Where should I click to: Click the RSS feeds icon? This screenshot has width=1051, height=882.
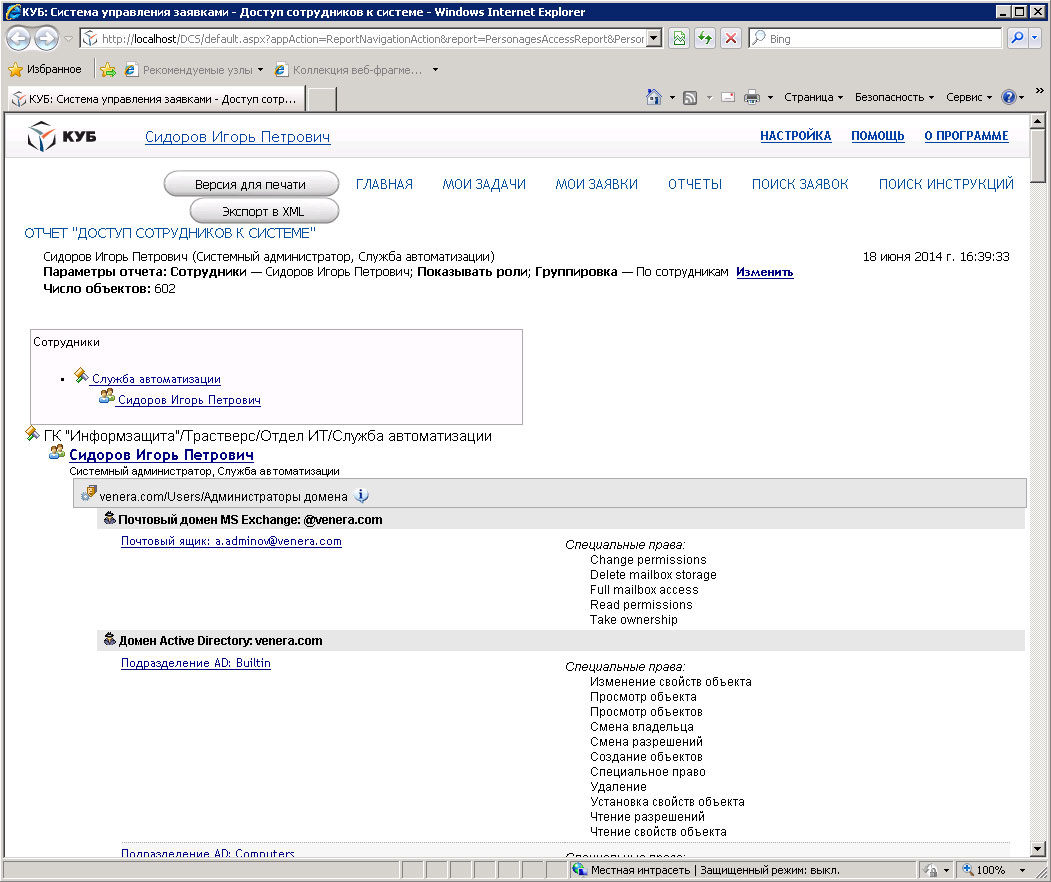(x=690, y=98)
